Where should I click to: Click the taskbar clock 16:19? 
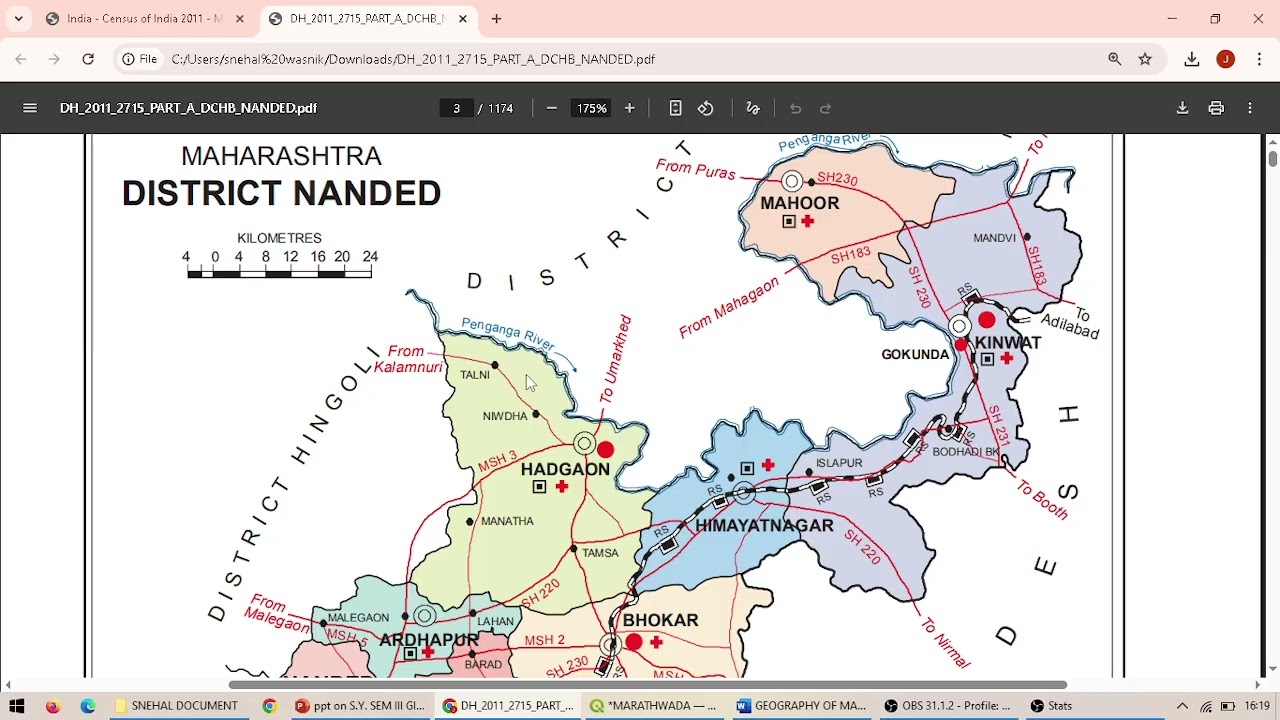pos(1257,706)
